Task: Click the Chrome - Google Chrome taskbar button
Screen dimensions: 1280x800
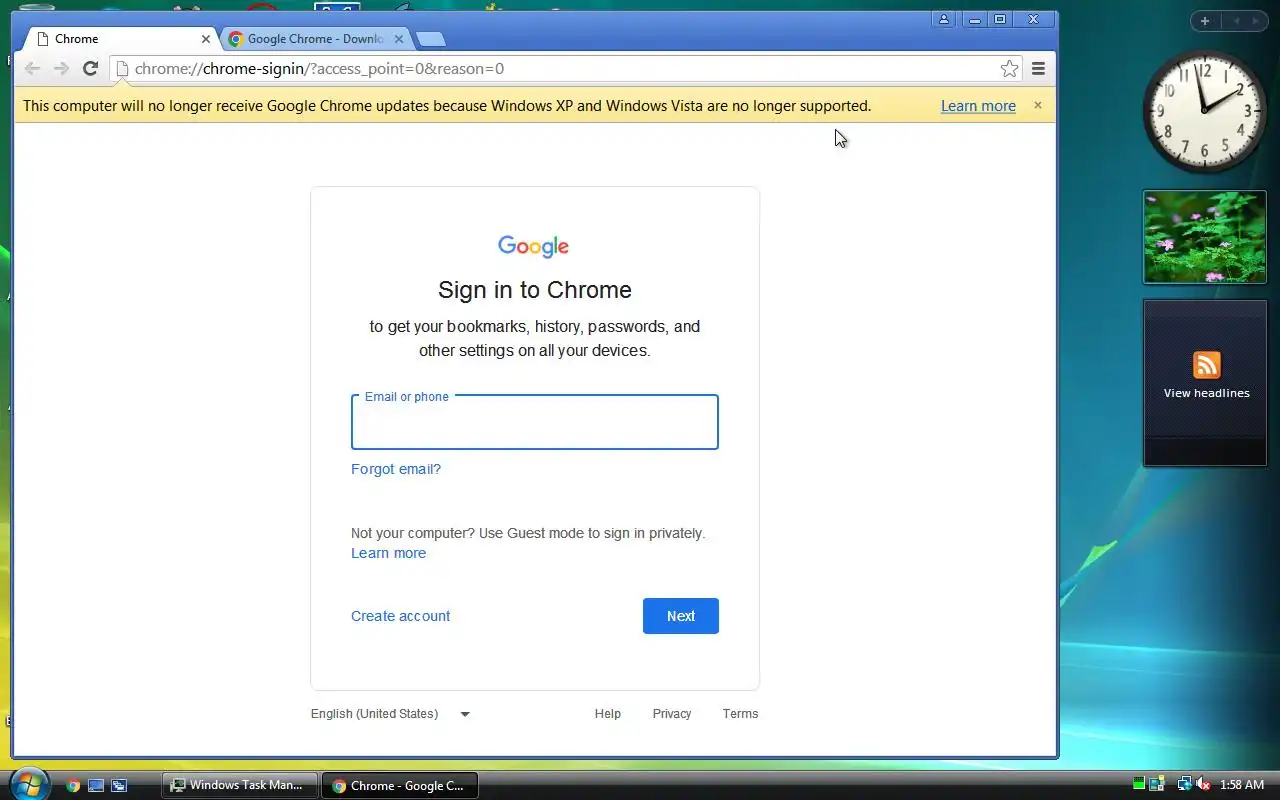Action: [400, 786]
